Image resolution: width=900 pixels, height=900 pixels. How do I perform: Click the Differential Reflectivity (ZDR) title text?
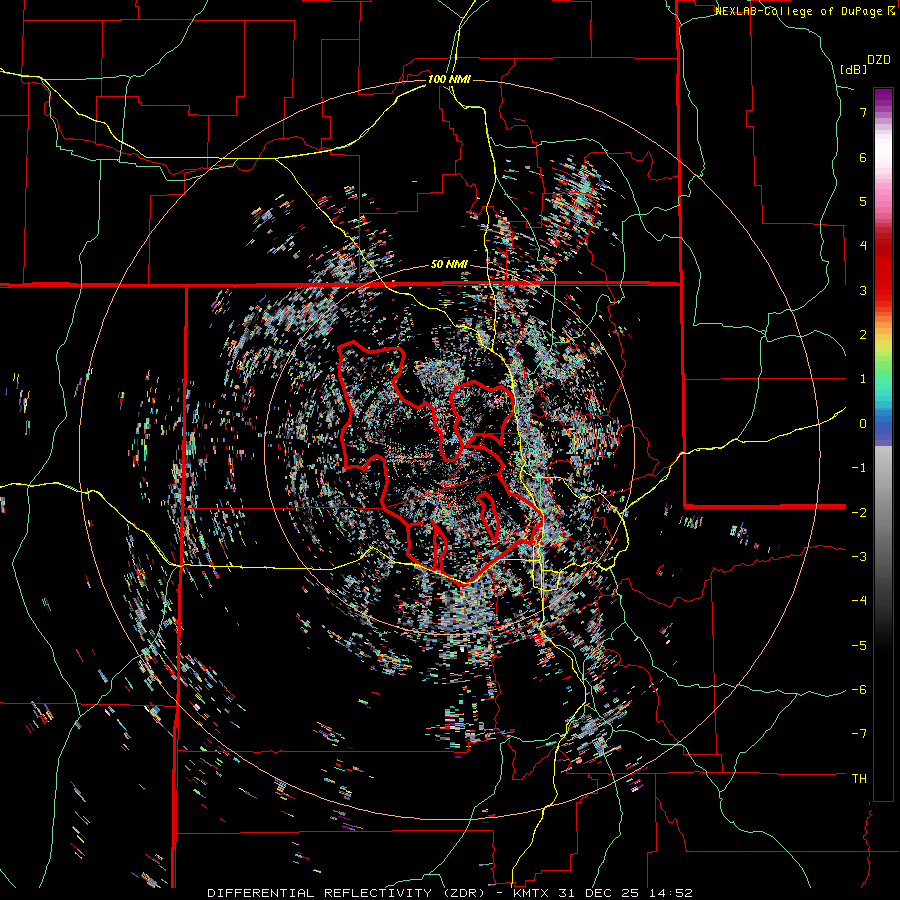(347, 893)
